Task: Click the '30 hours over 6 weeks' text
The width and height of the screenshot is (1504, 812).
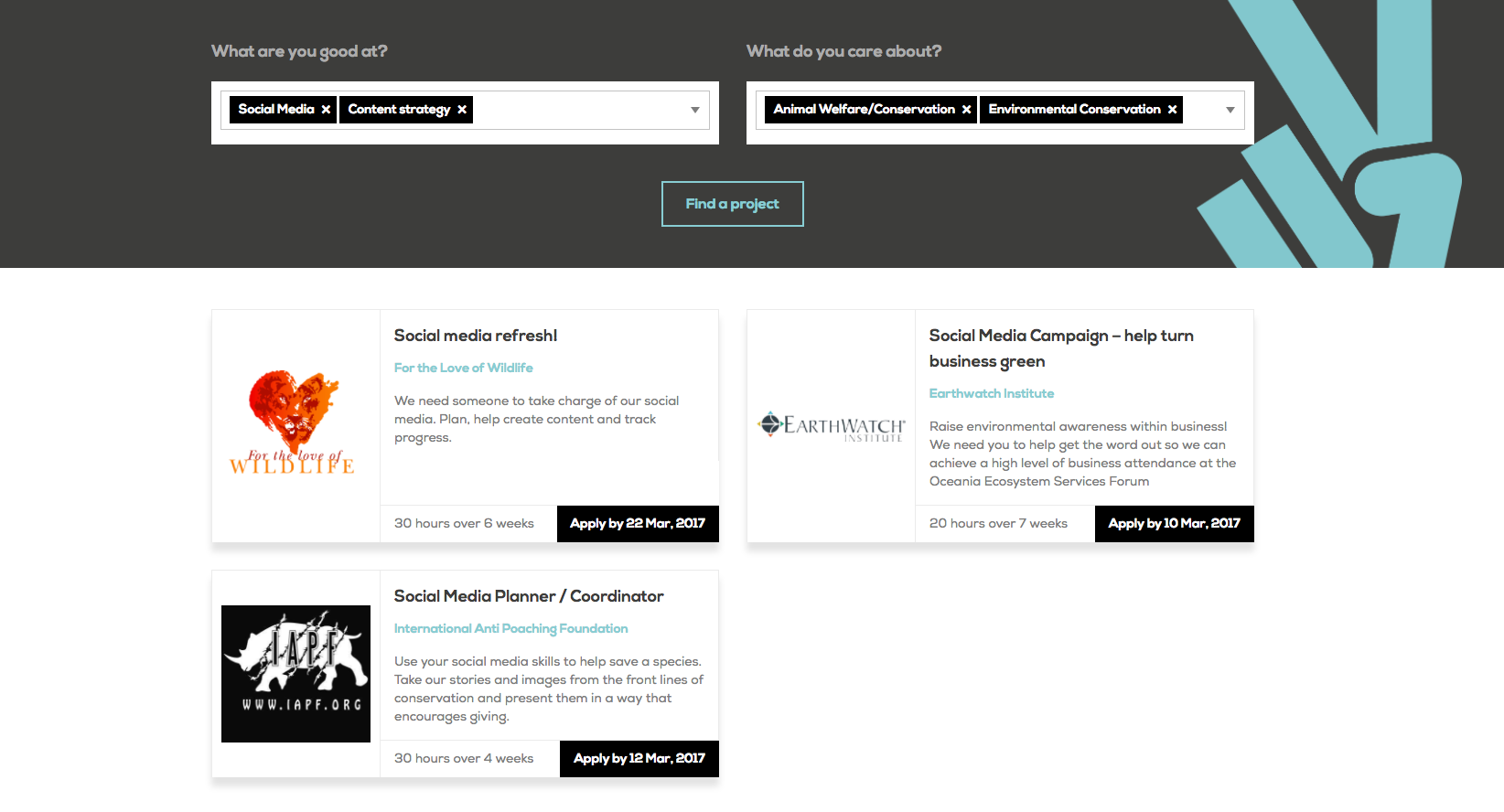Action: (464, 524)
